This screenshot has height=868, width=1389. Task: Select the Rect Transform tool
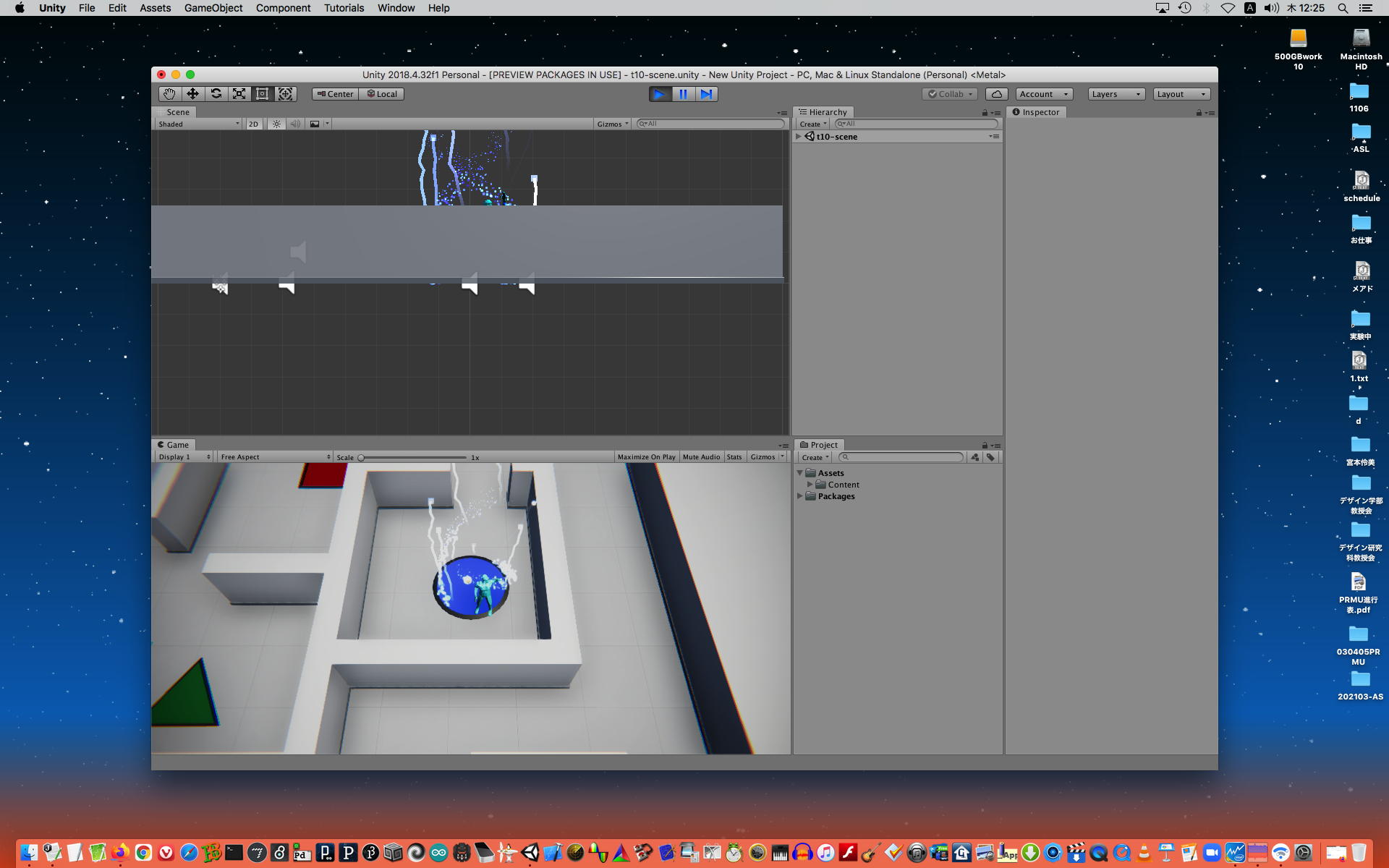[262, 94]
